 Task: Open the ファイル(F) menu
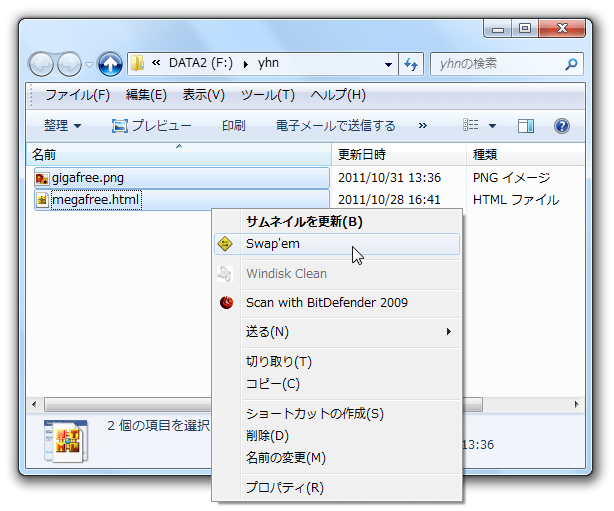click(x=78, y=95)
